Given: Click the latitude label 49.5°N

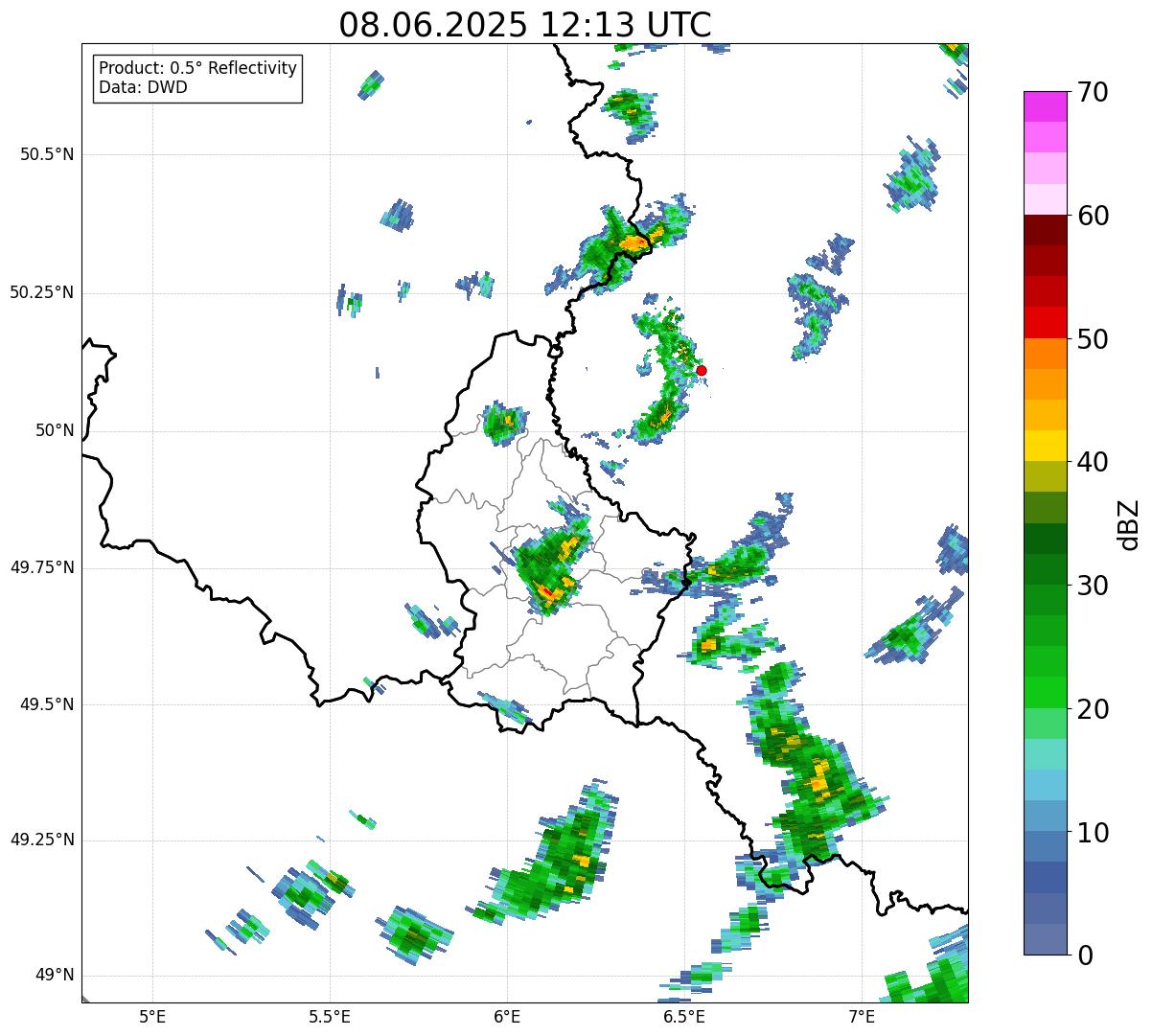Looking at the screenshot, I should click(x=47, y=704).
